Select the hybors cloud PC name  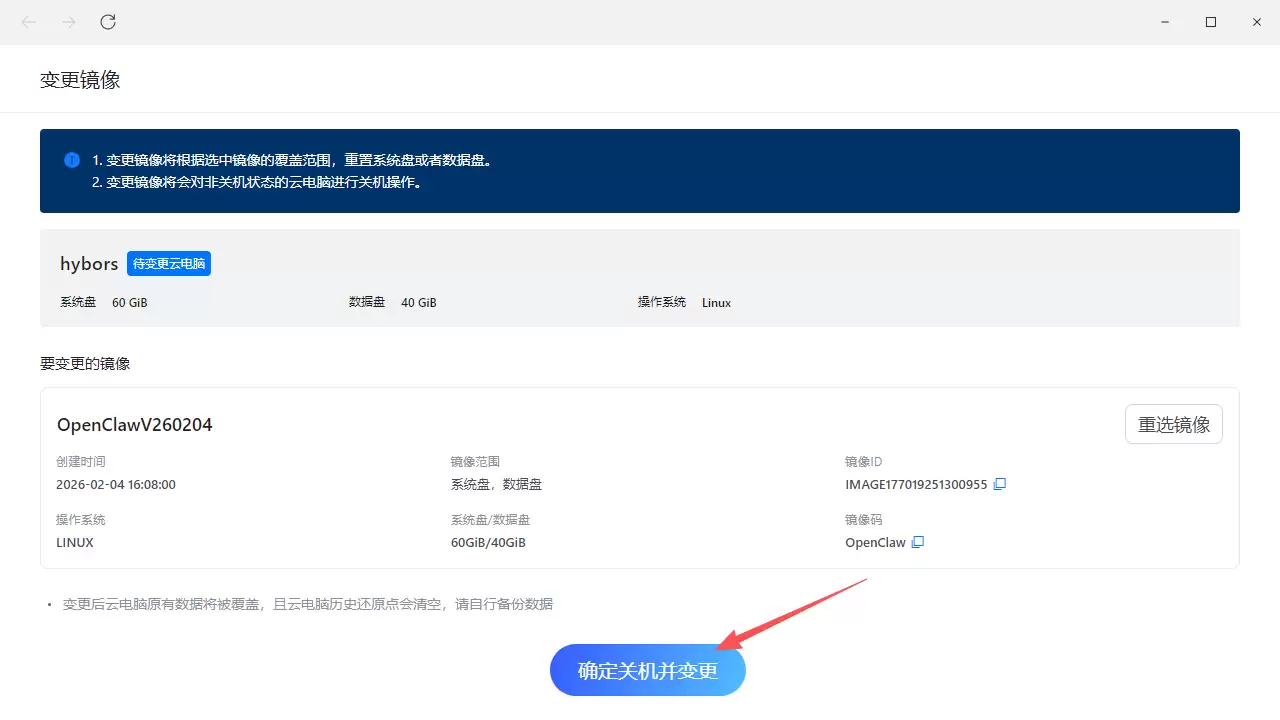88,263
